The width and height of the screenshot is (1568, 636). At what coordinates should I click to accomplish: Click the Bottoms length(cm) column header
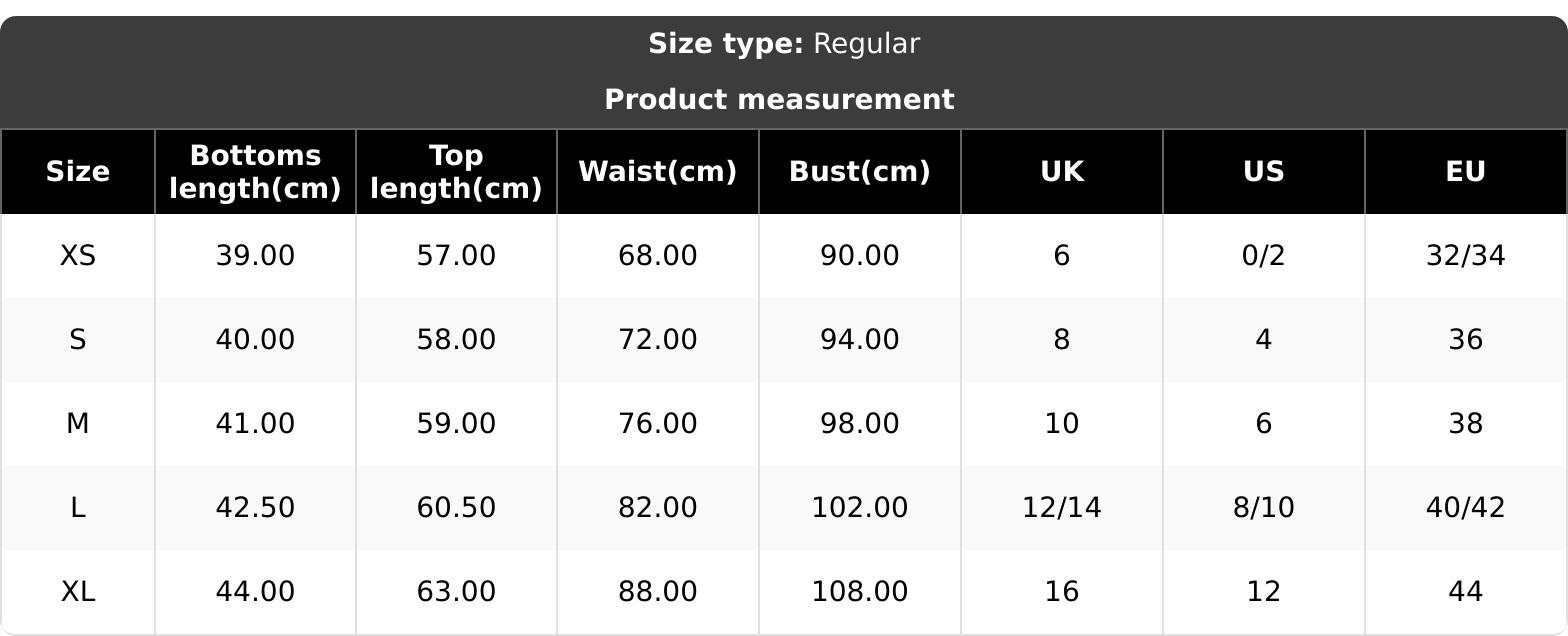255,172
